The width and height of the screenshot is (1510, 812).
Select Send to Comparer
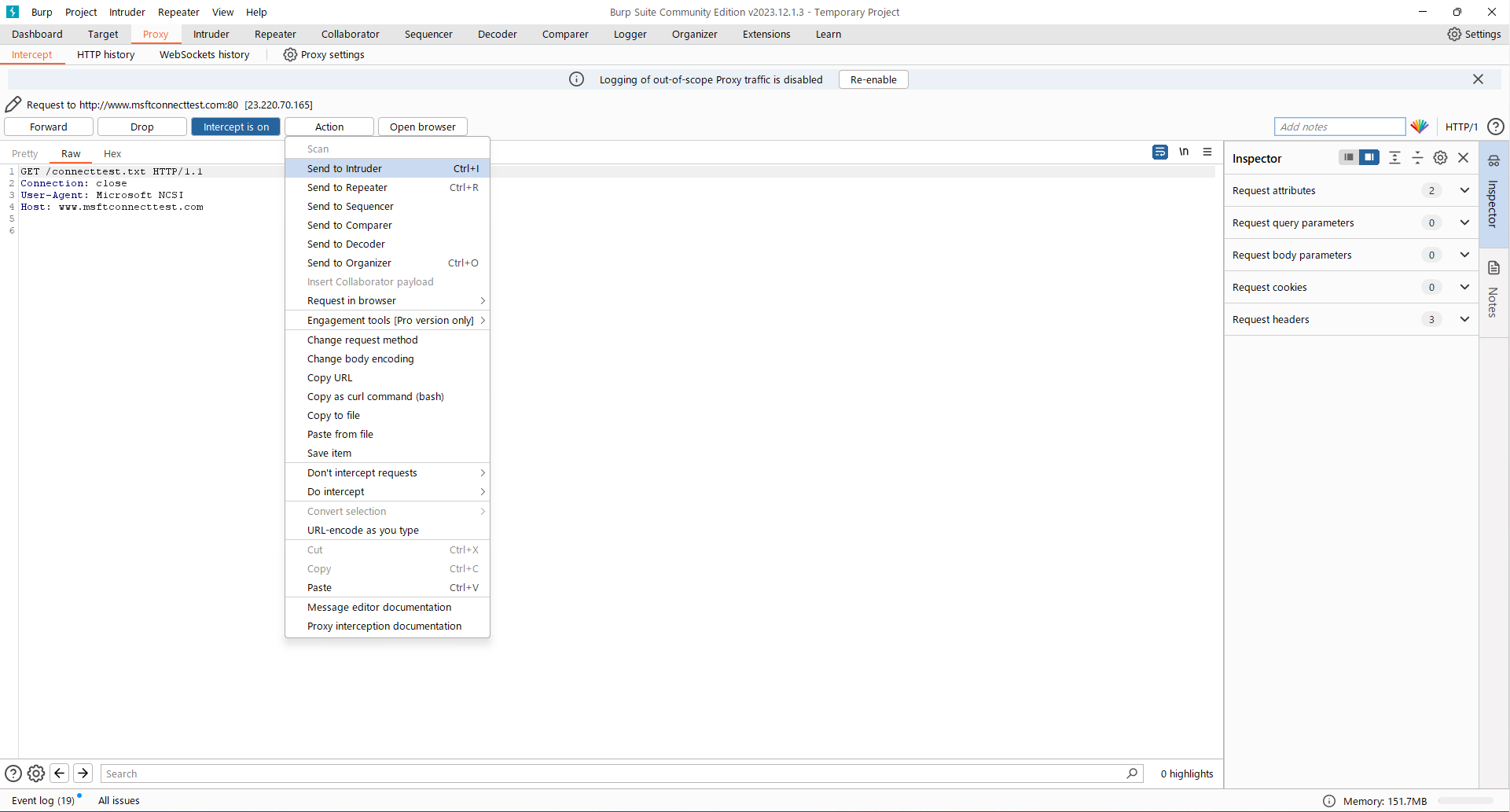(x=388, y=225)
